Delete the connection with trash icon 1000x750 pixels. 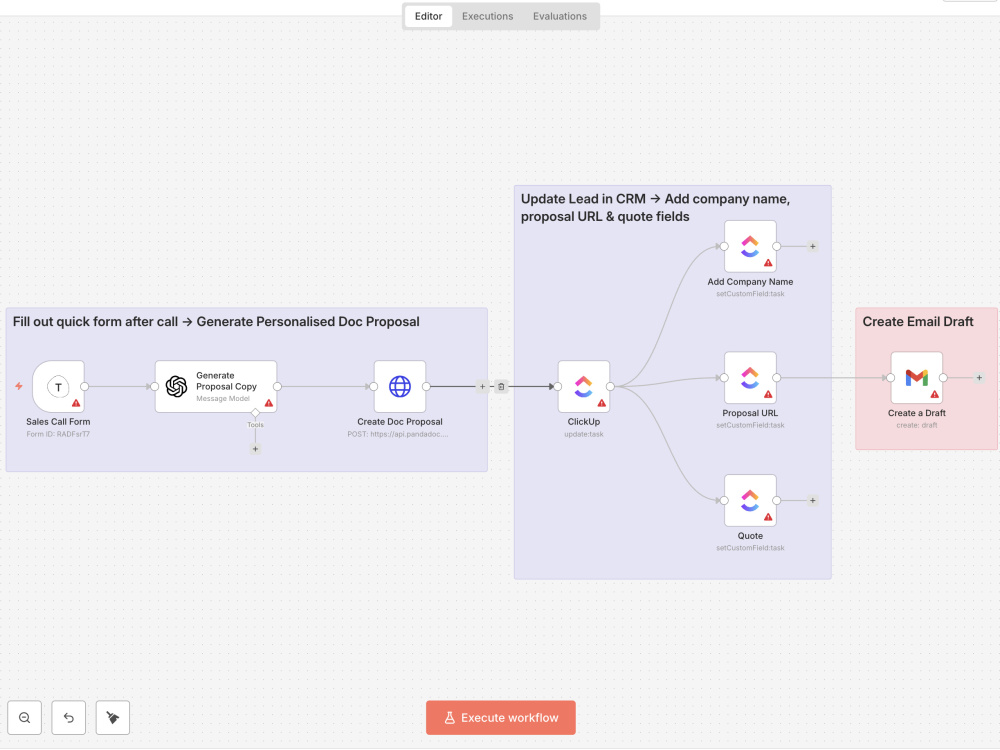[501, 386]
